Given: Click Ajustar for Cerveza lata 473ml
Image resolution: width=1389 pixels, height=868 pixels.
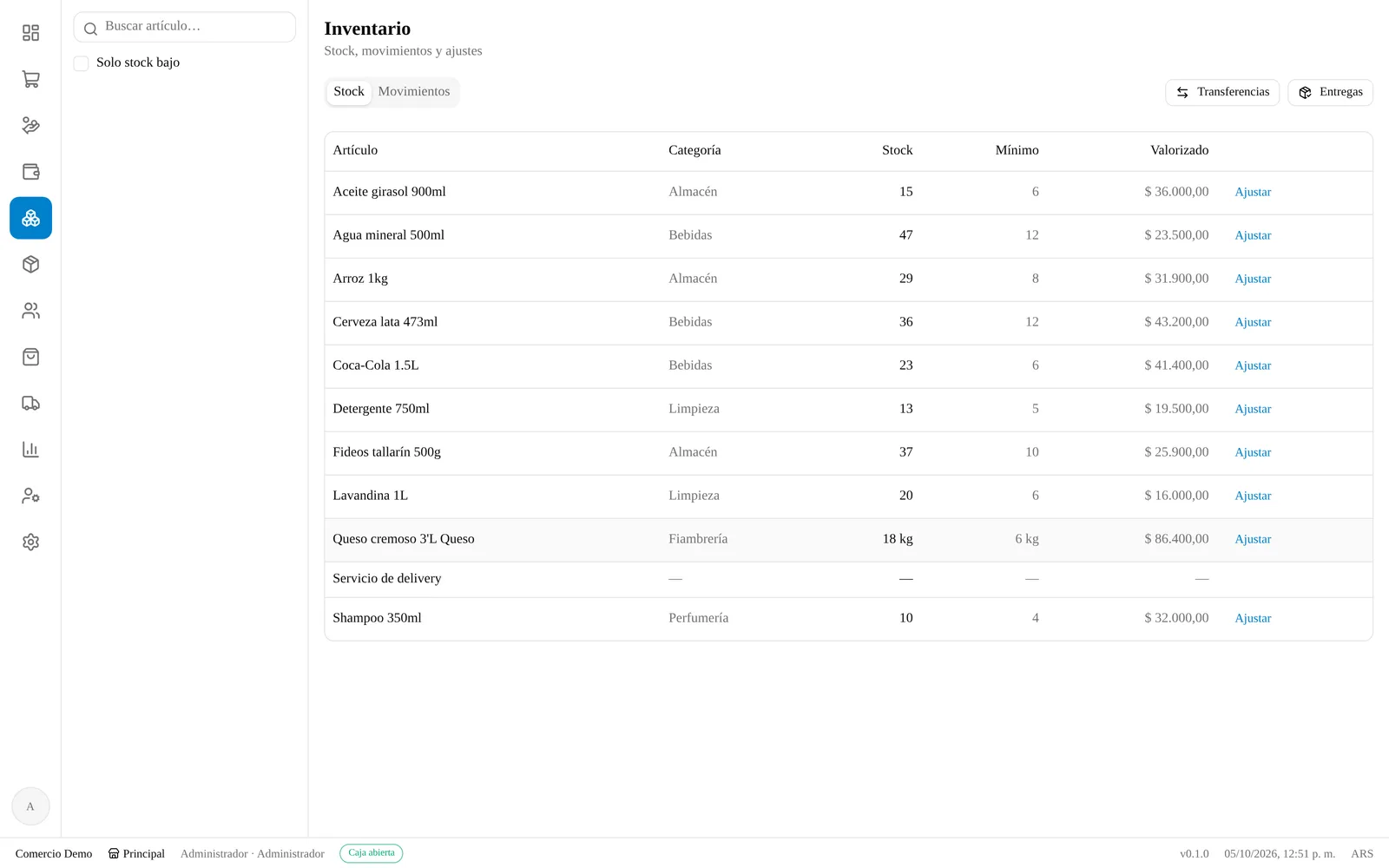Looking at the screenshot, I should 1253,323.
